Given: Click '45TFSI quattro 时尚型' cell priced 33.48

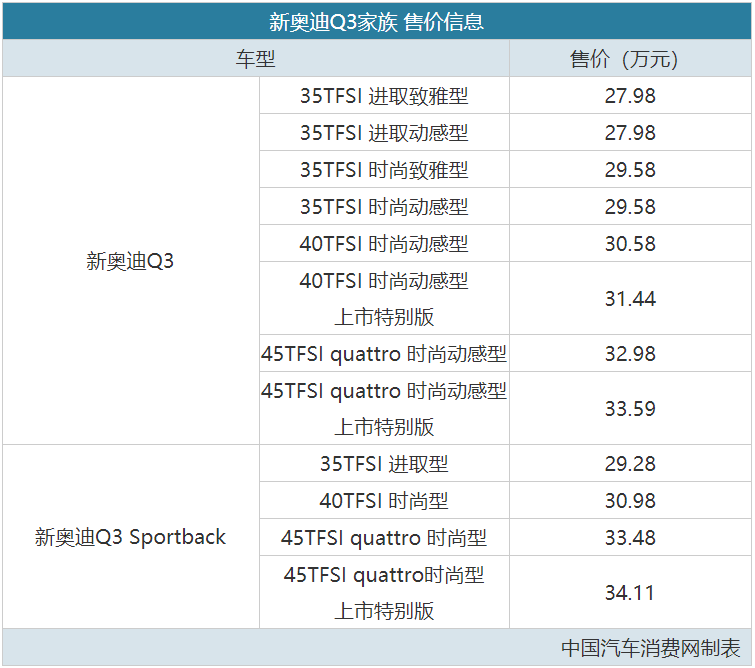Looking at the screenshot, I should (384, 537).
